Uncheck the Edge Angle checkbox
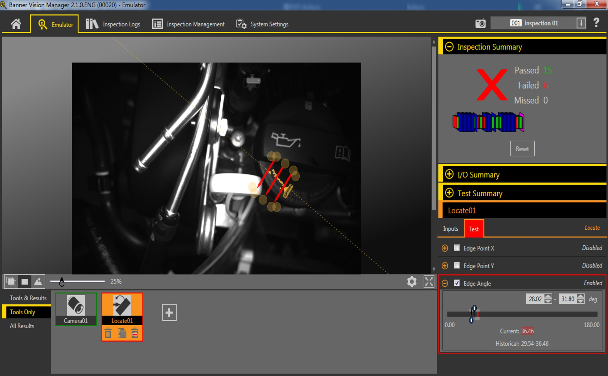608x376 pixels. 457,283
